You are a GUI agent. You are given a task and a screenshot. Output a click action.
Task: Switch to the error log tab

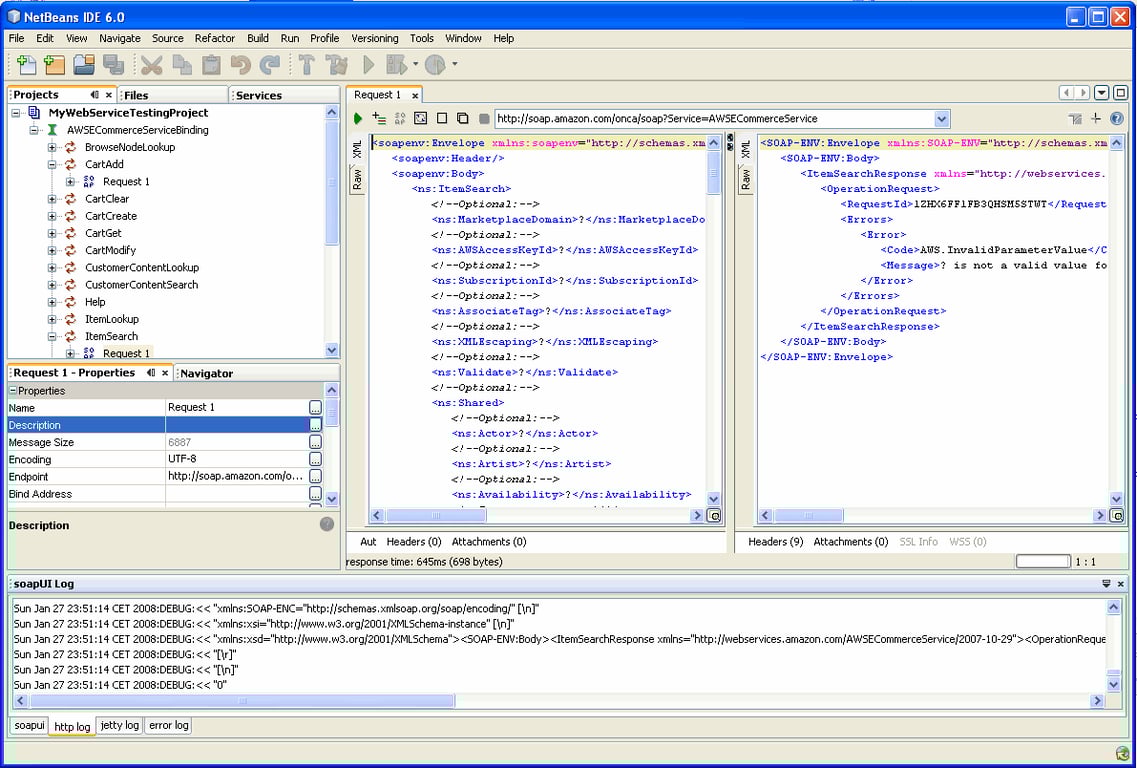tap(168, 725)
